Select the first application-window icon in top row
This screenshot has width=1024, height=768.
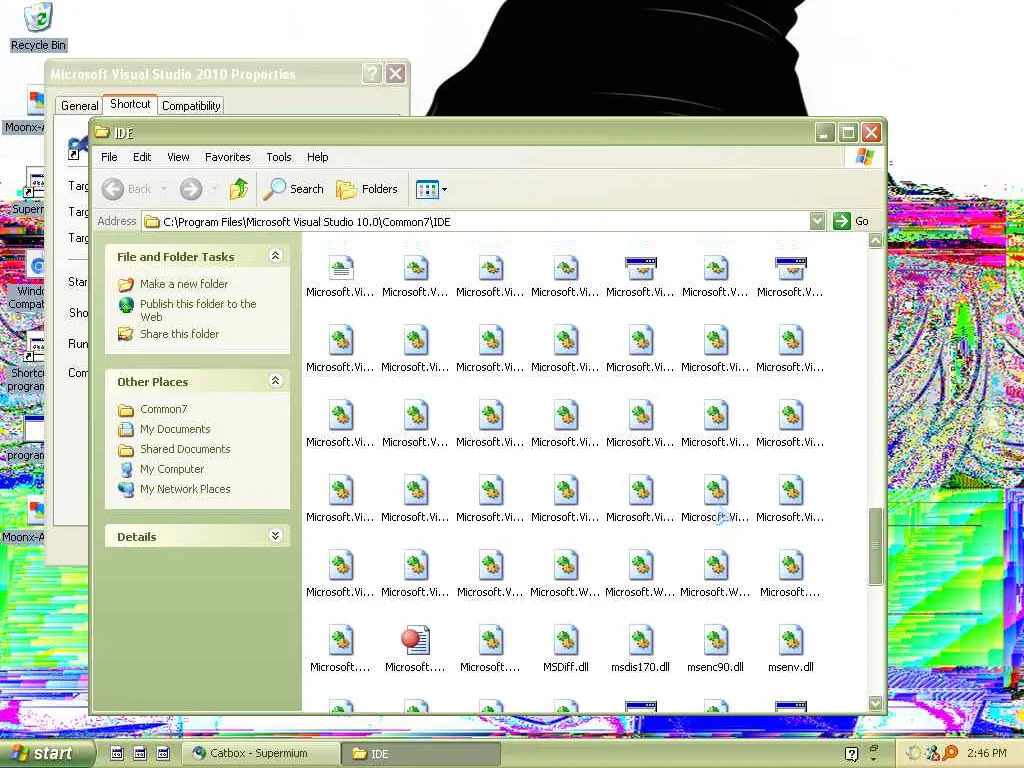coord(641,268)
